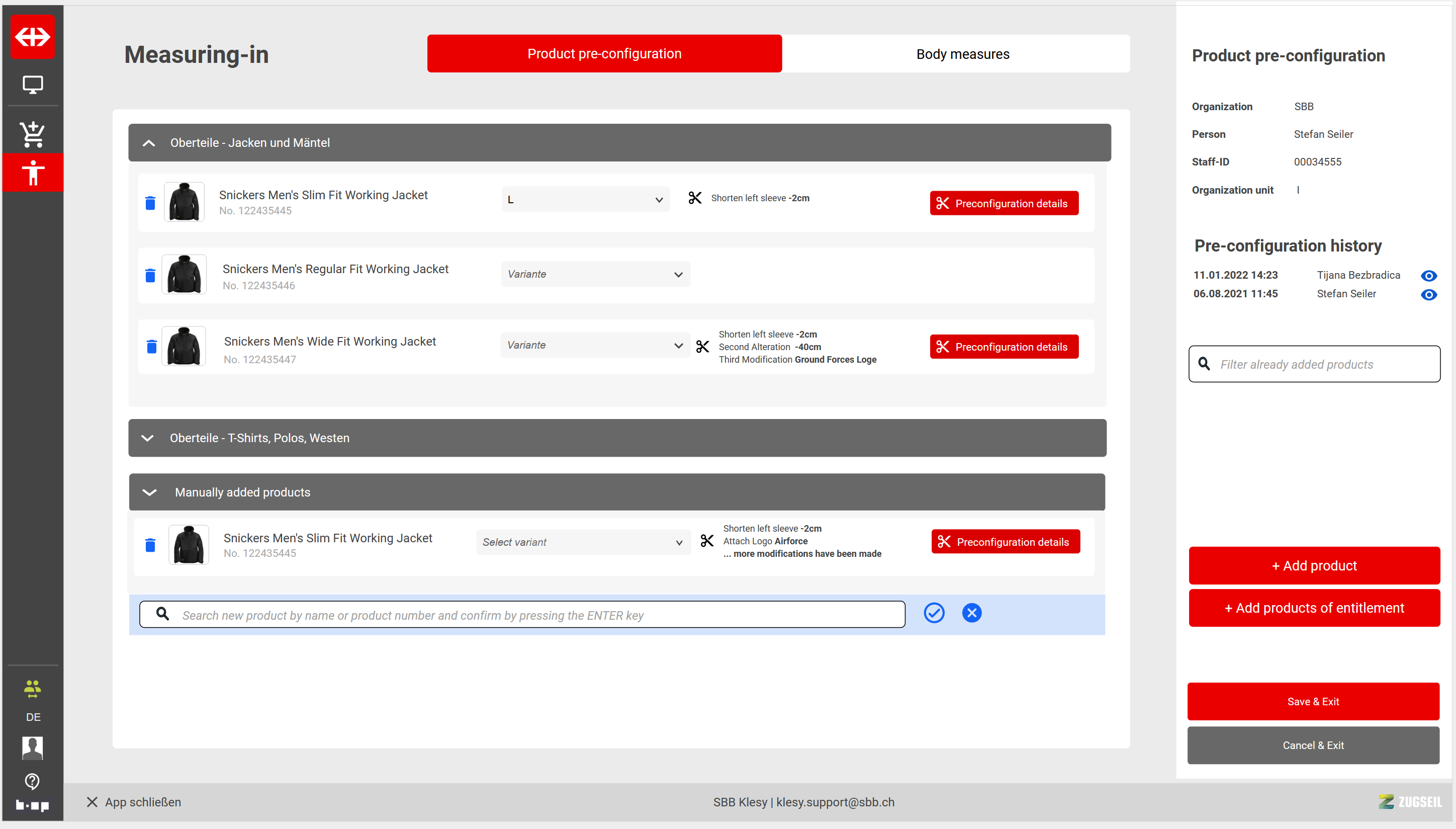Screen dimensions: 1456x829
Task: Delete the Regular Fit Working Jacket
Action: click(x=150, y=276)
